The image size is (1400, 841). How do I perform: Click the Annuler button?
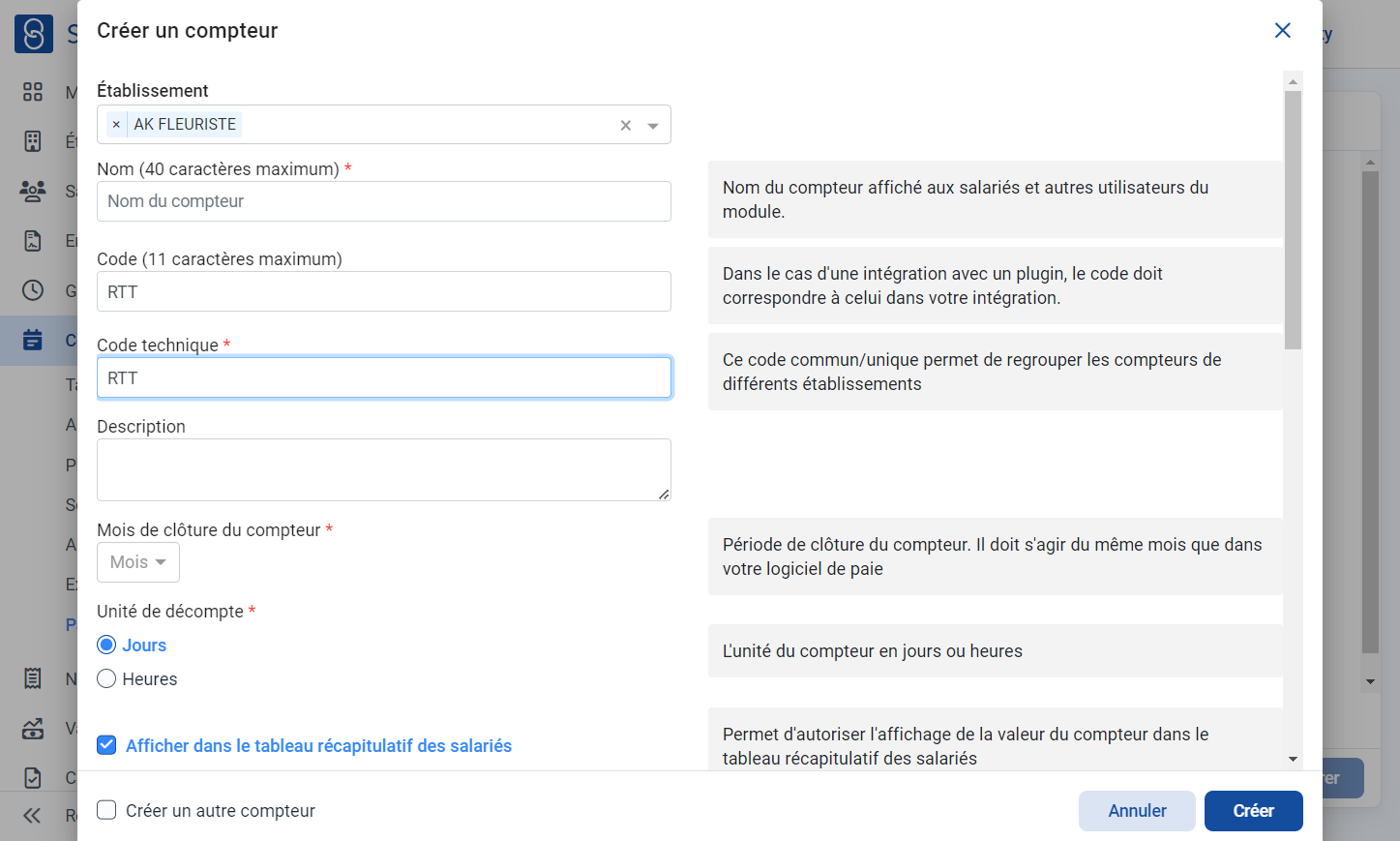pos(1137,811)
